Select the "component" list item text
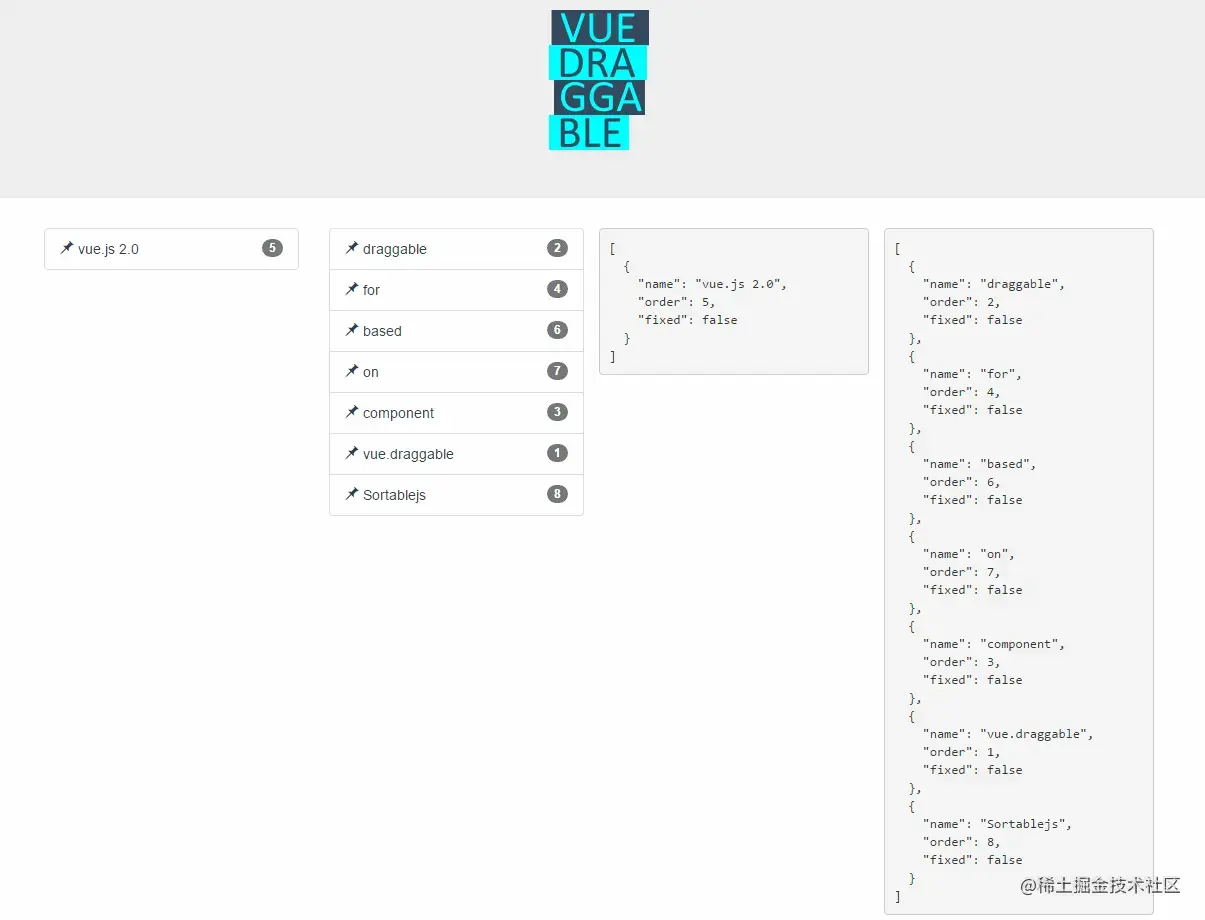1205x920 pixels. coord(399,413)
